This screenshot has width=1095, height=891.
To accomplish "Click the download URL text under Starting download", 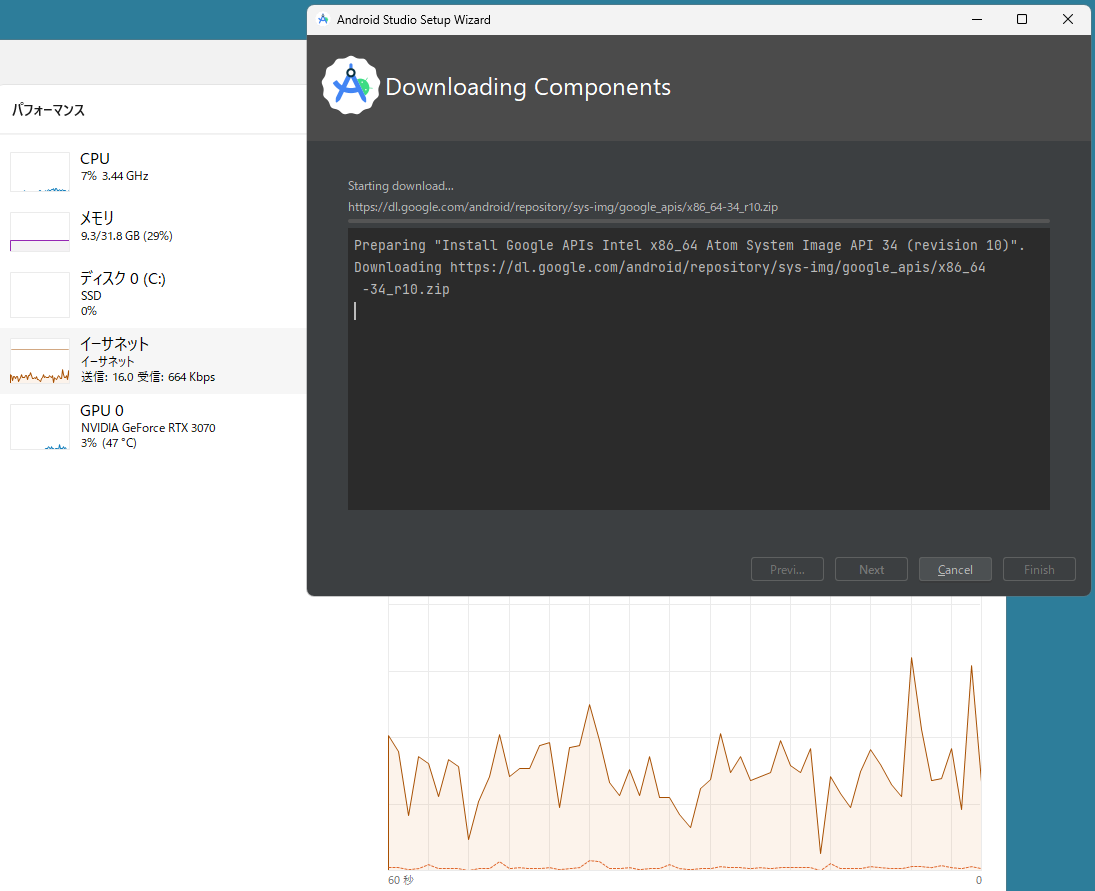I will (563, 207).
